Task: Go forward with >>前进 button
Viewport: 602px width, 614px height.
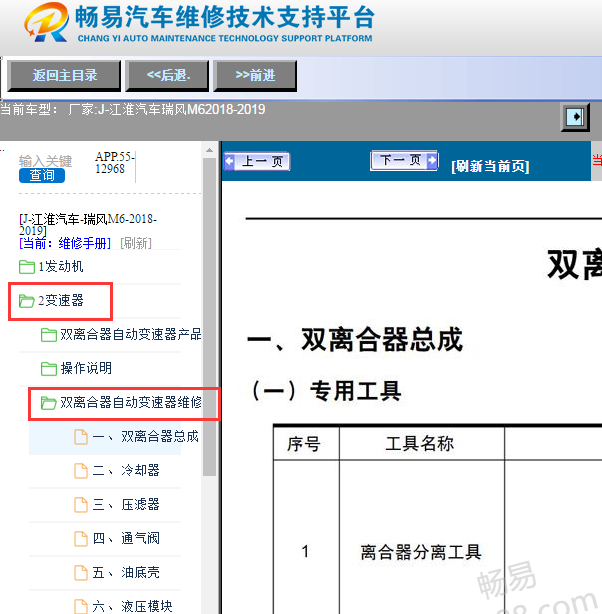Action: [x=255, y=76]
